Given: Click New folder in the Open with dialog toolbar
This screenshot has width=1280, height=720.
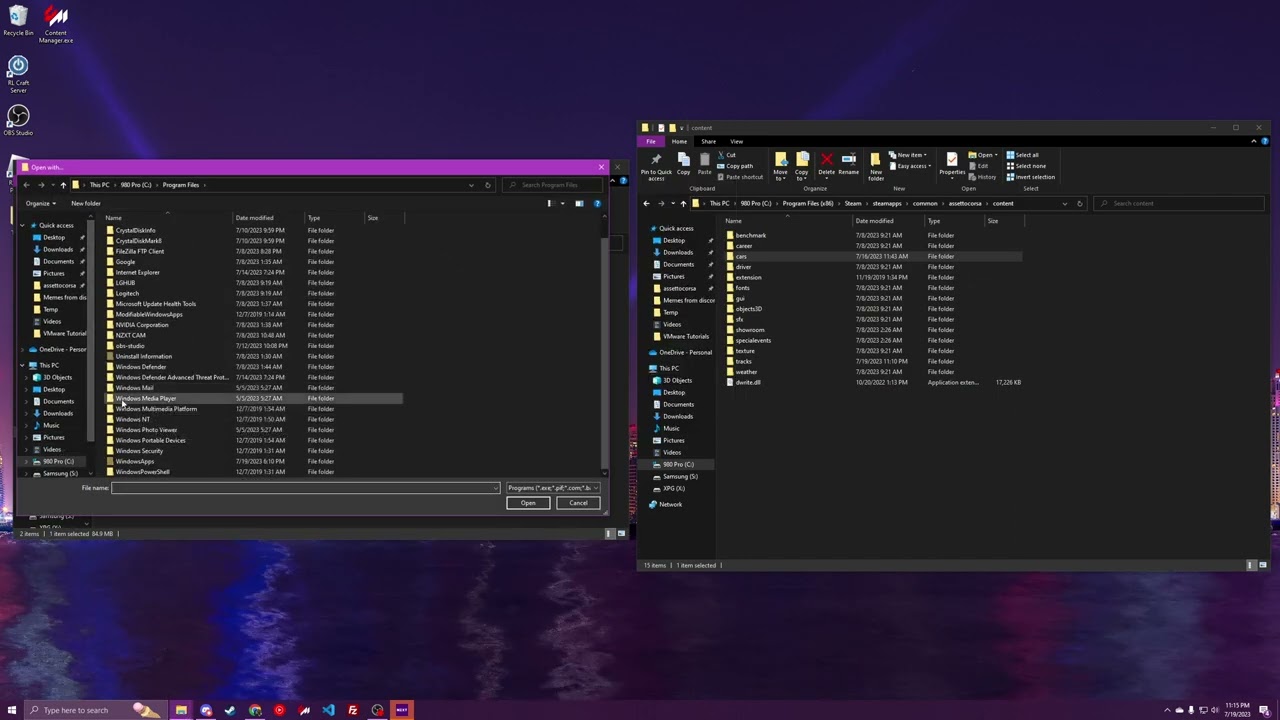Looking at the screenshot, I should click(x=86, y=203).
